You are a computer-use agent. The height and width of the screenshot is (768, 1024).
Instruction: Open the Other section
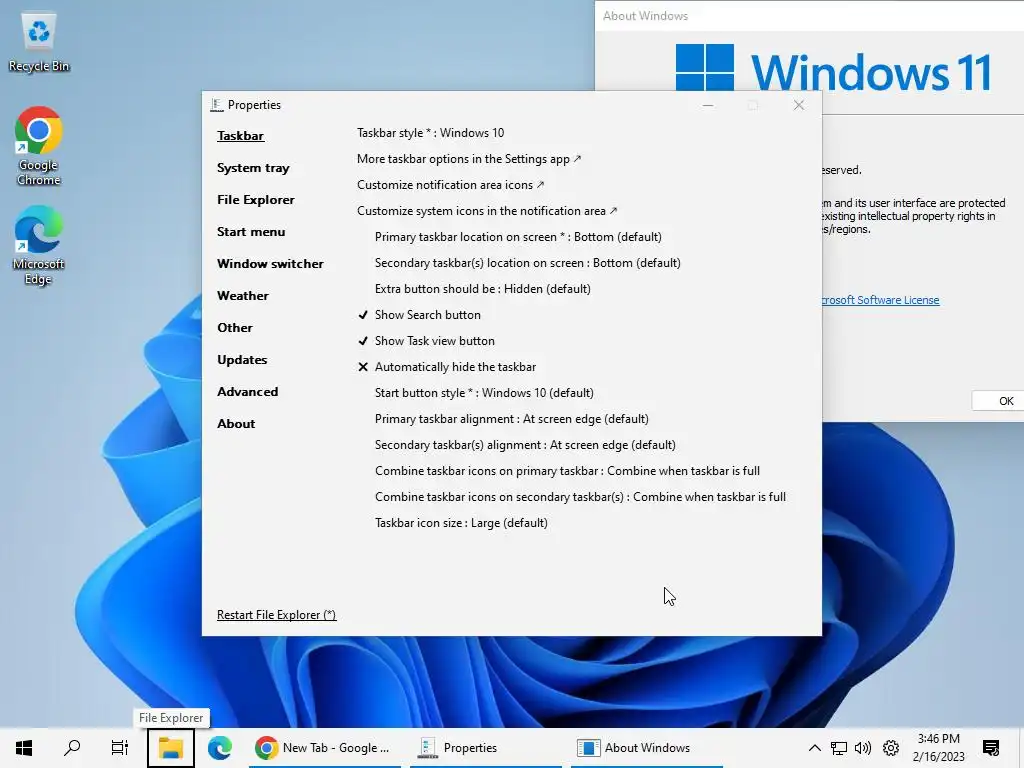coord(234,328)
